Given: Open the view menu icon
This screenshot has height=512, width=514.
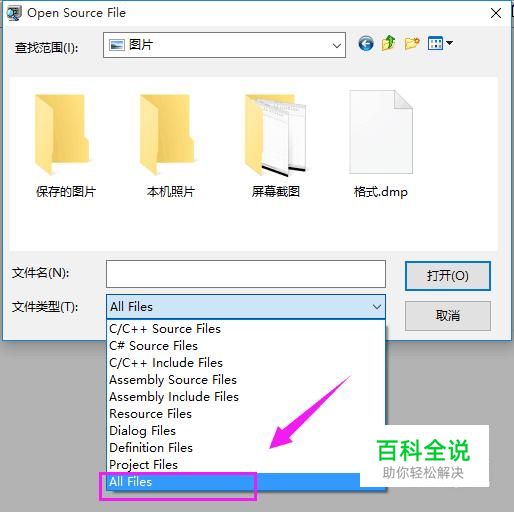Looking at the screenshot, I should click(435, 43).
